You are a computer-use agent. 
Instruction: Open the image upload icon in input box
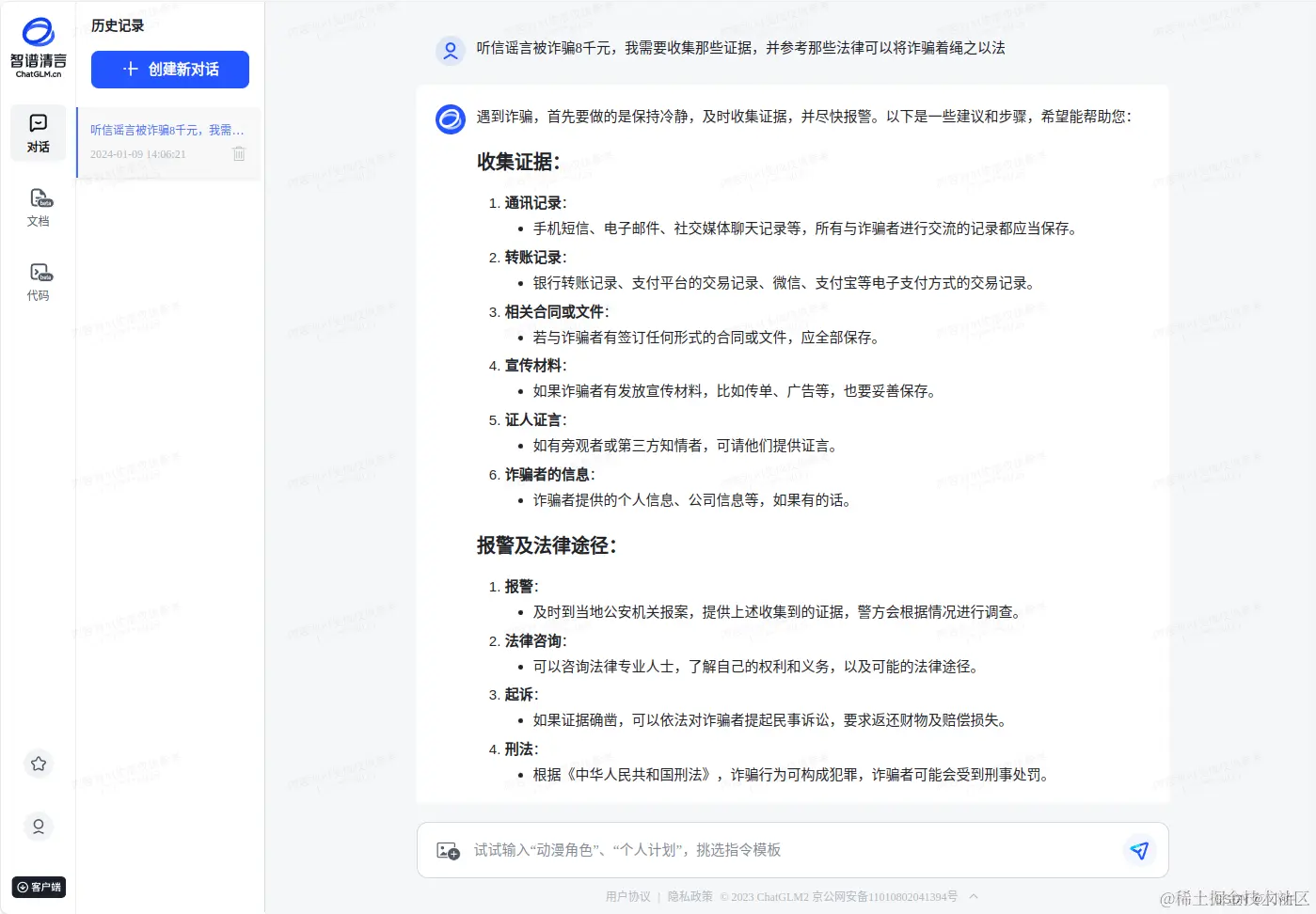point(449,849)
